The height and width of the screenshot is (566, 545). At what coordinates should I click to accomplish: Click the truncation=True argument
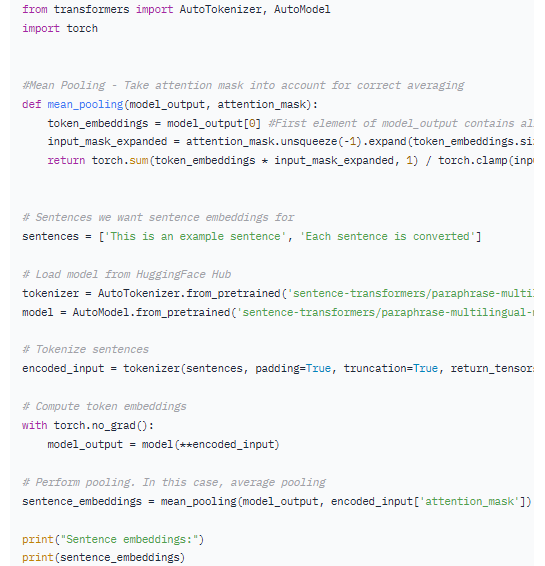pos(391,369)
